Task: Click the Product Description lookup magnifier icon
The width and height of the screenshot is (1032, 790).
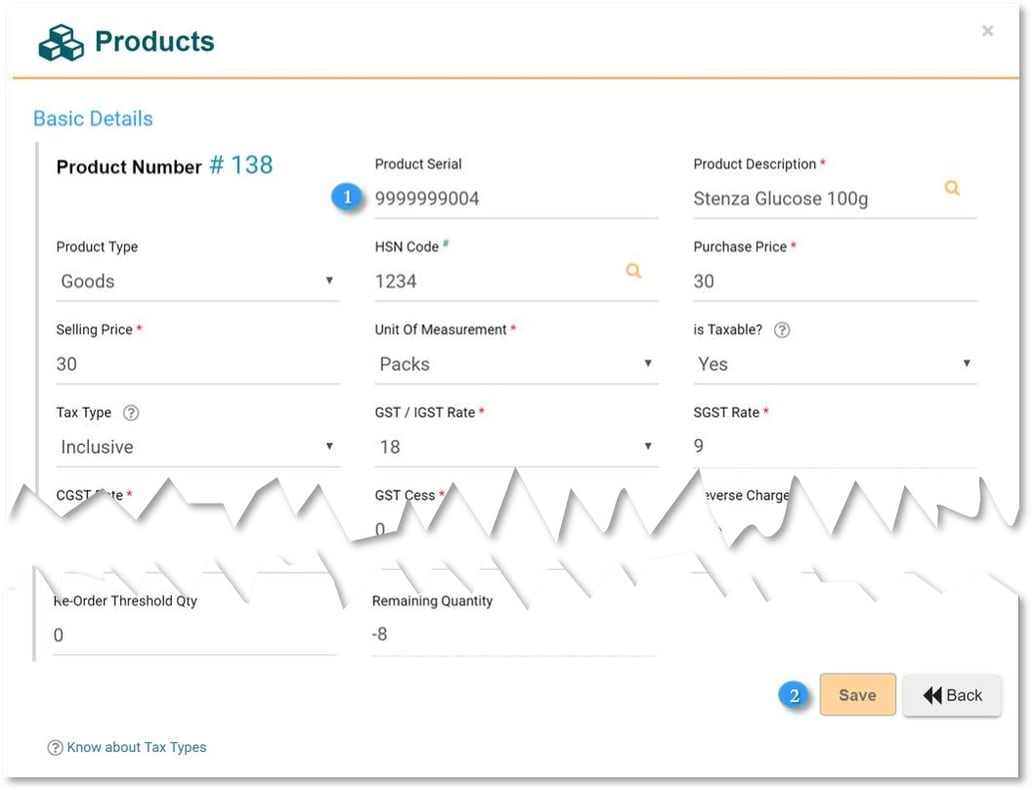Action: 951,187
